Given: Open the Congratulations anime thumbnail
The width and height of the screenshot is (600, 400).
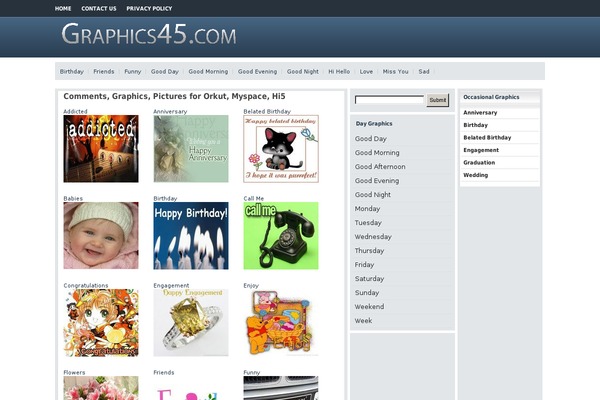Looking at the screenshot, I should (x=101, y=323).
